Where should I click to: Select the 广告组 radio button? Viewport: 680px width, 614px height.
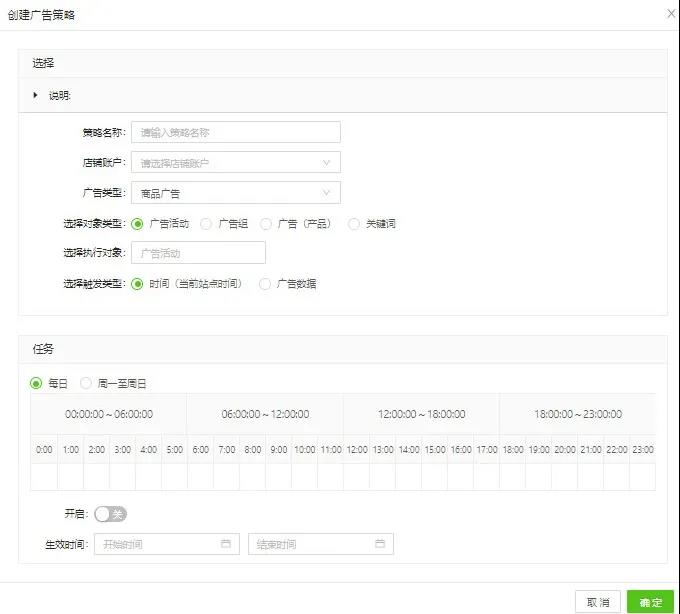[x=207, y=224]
